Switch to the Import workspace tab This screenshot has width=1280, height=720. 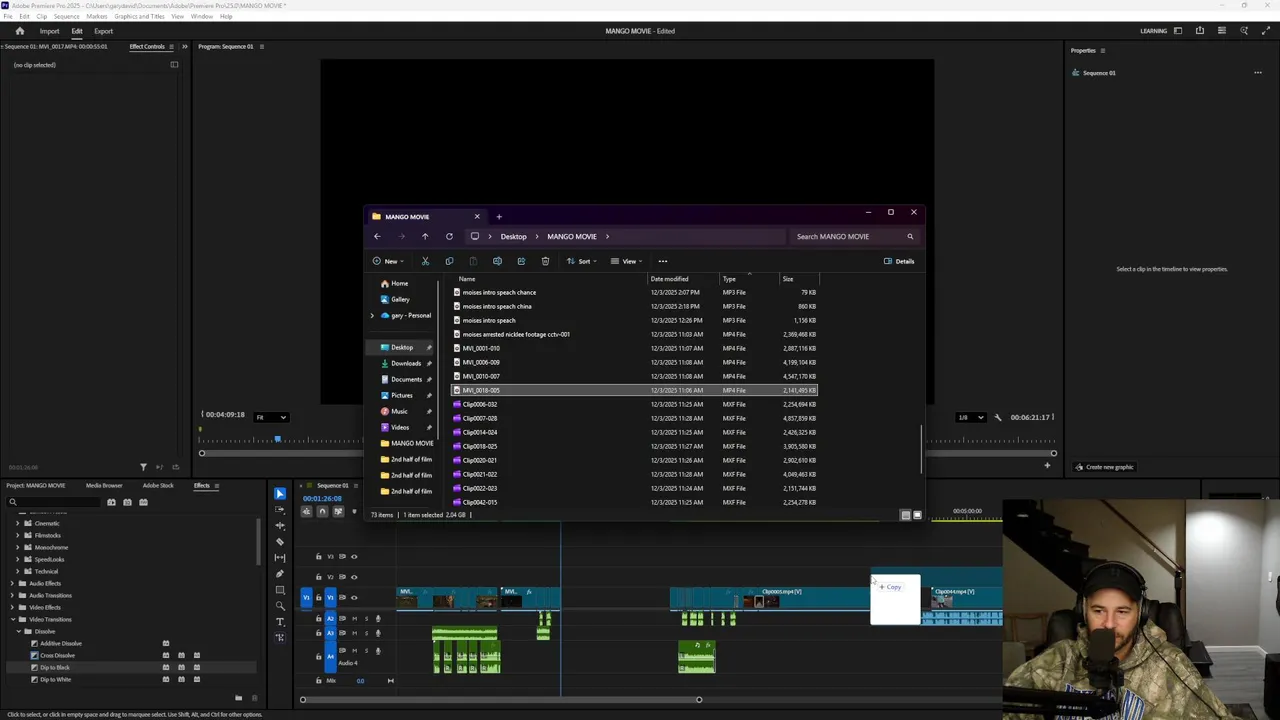click(x=49, y=31)
